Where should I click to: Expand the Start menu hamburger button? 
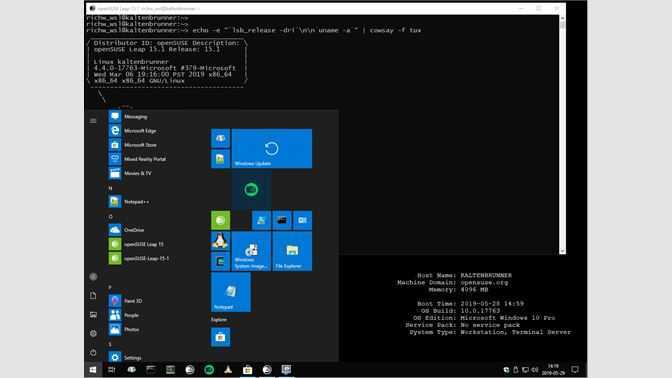pyautogui.click(x=93, y=121)
